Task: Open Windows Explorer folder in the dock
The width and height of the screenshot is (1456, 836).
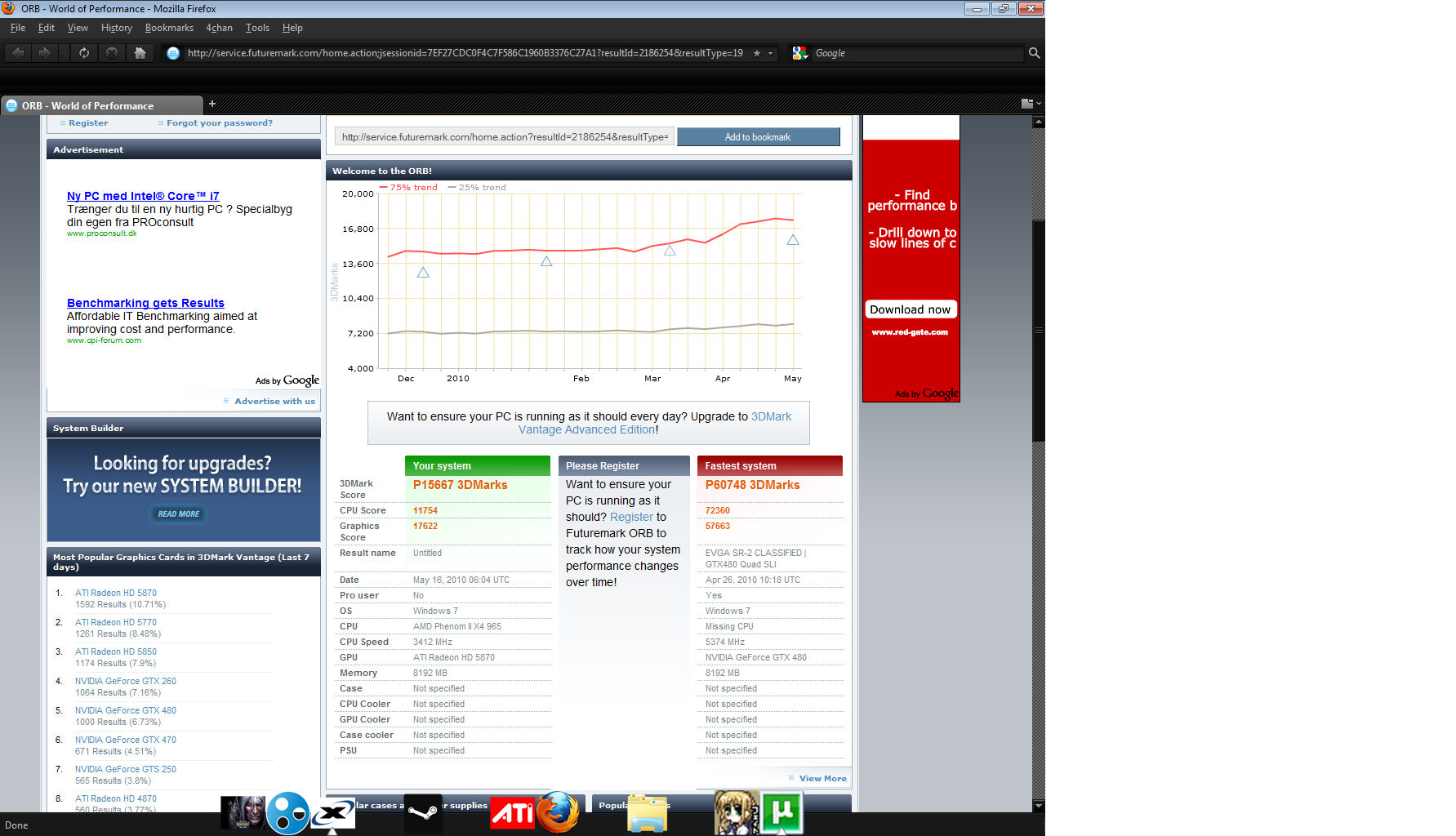Action: tap(648, 813)
